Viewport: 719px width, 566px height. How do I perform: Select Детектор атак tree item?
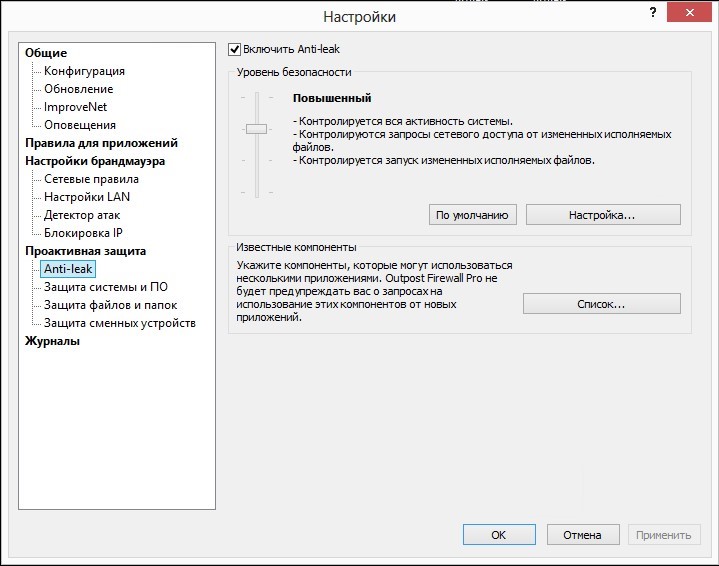(82, 215)
